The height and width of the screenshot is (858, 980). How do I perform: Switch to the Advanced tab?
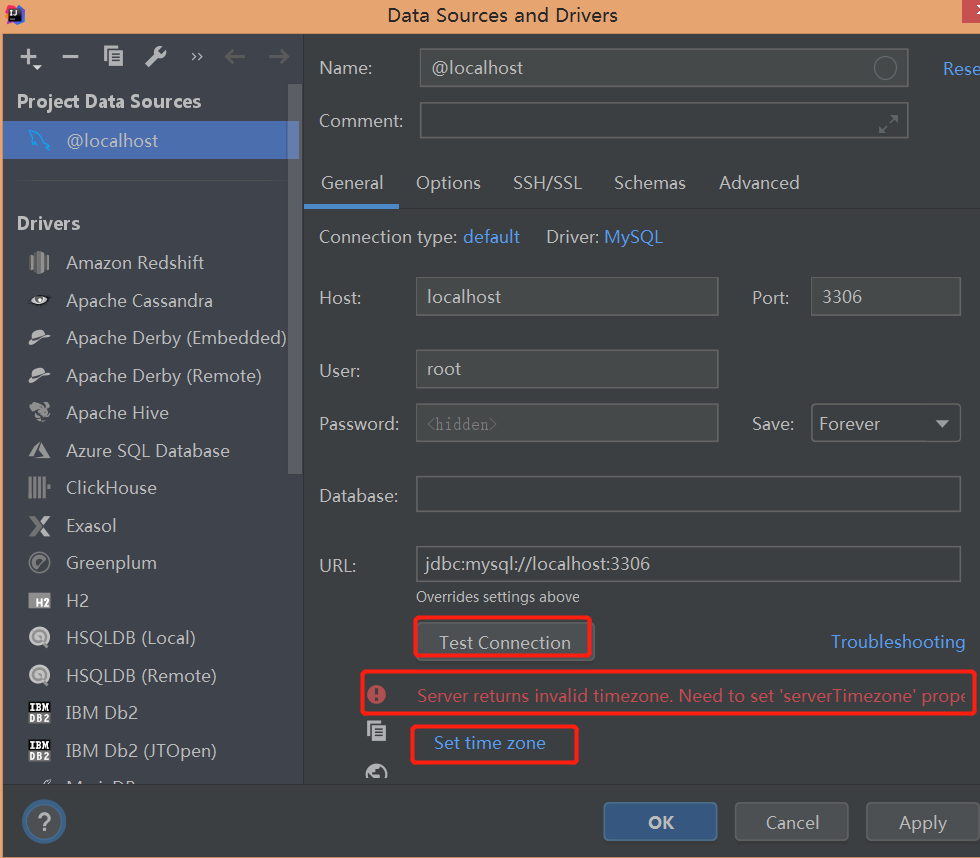[x=759, y=183]
